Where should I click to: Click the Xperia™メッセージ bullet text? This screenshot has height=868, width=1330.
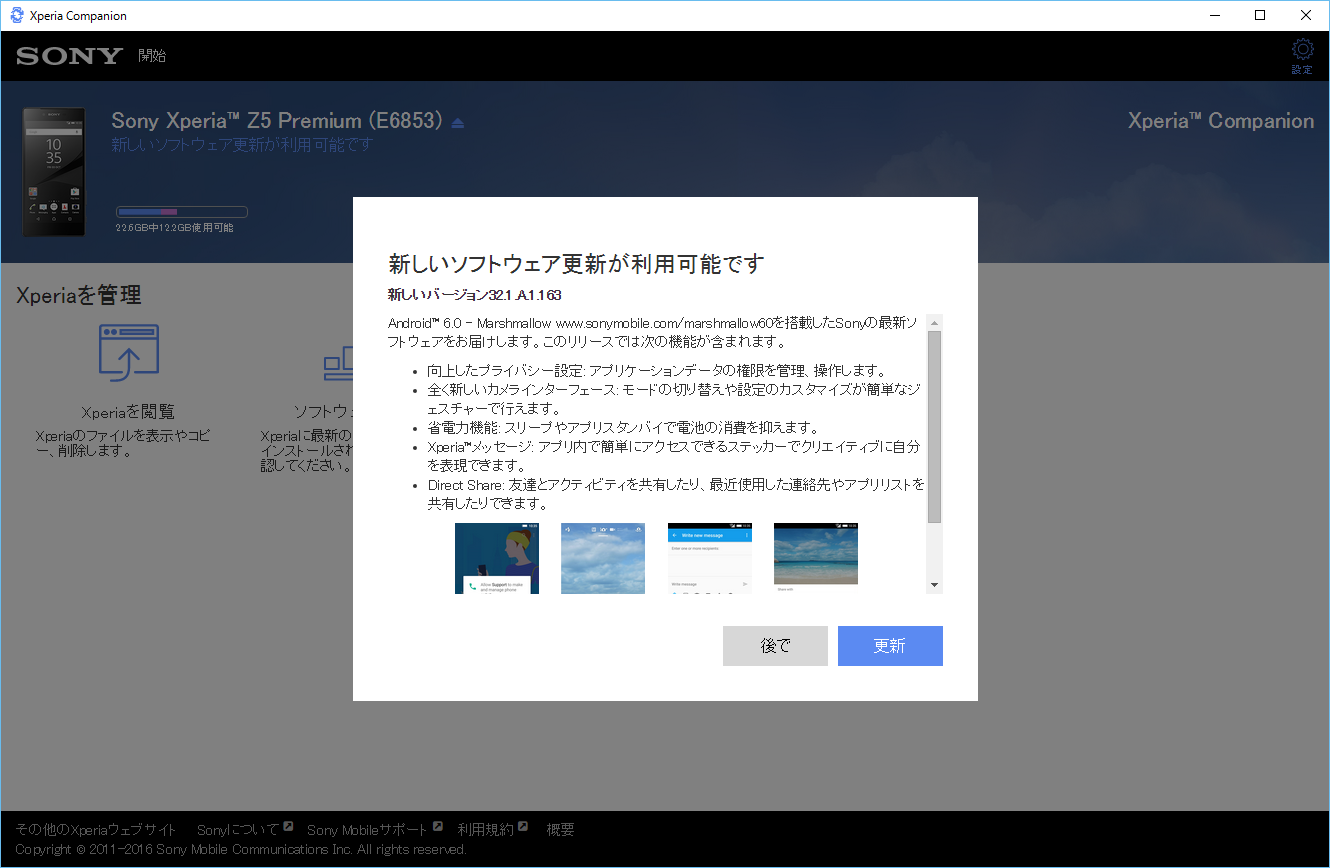[674, 456]
